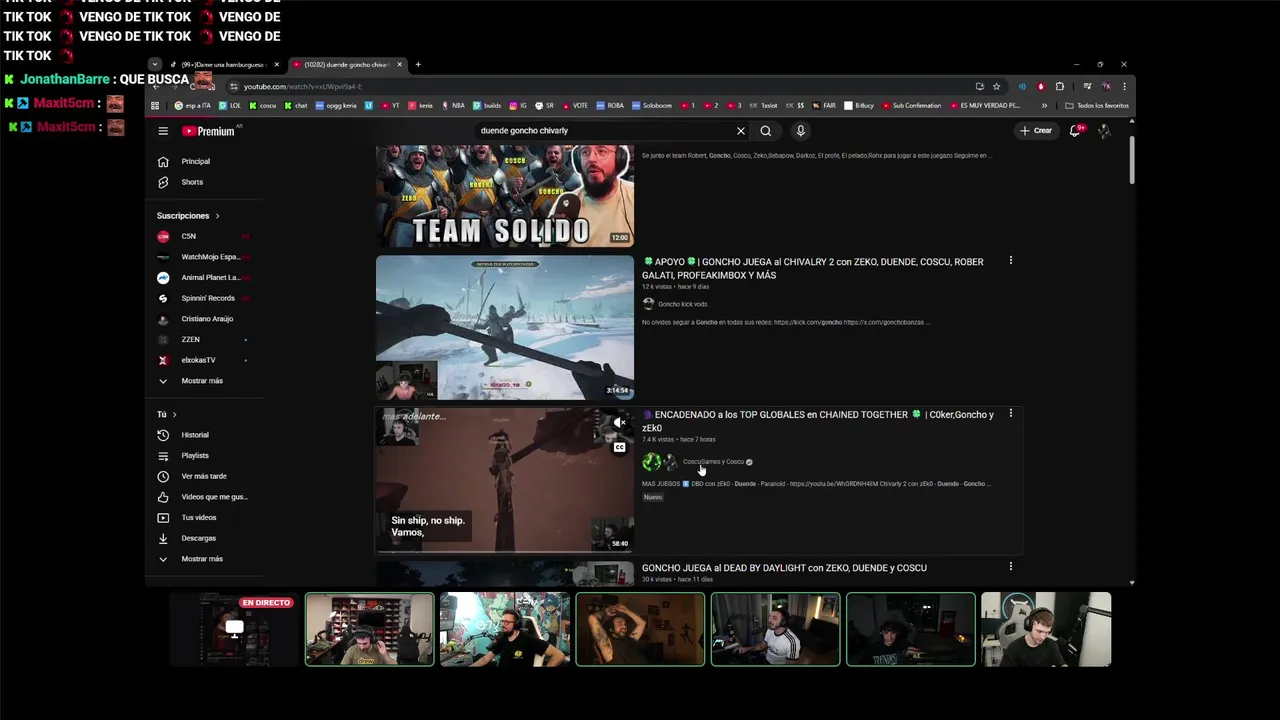Visit the CoscuGames y Coscu channel
Viewport: 1280px width, 720px height.
(x=713, y=462)
